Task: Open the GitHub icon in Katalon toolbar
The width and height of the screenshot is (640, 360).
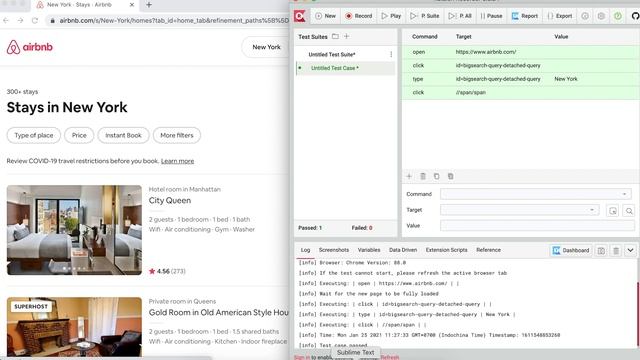Action: coord(635,16)
